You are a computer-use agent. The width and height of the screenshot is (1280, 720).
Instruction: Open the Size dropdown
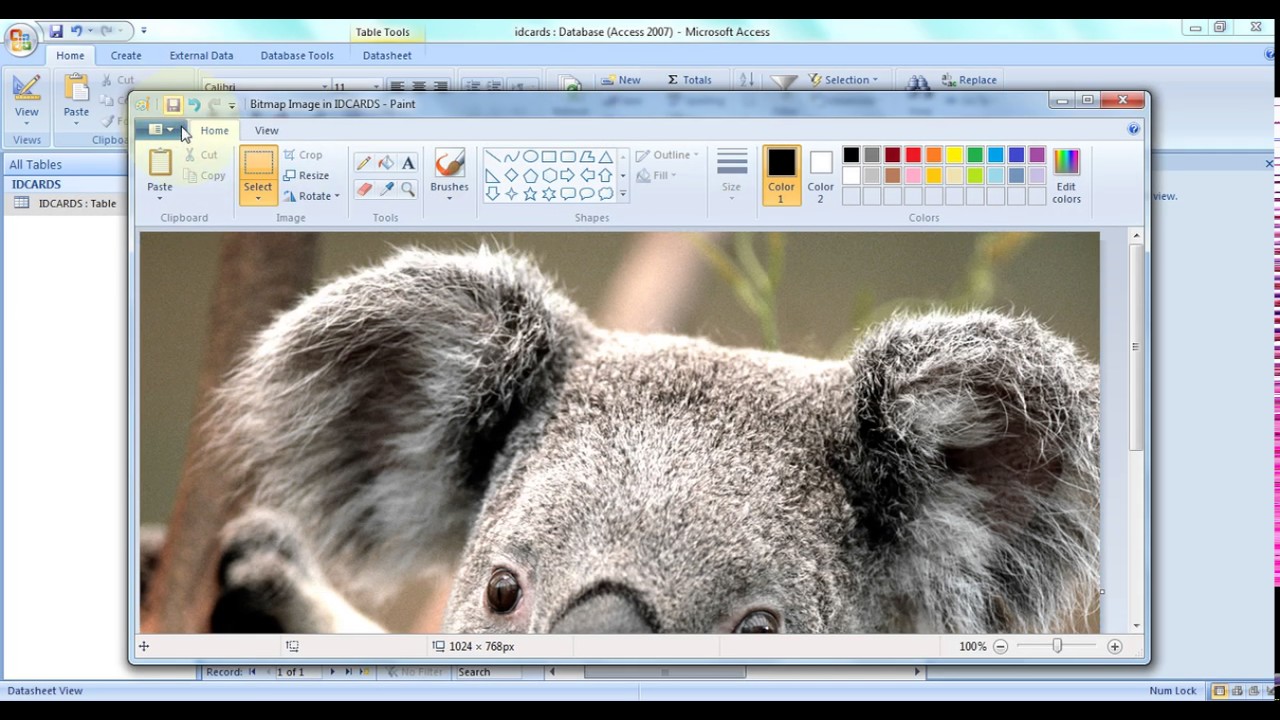pos(731,176)
